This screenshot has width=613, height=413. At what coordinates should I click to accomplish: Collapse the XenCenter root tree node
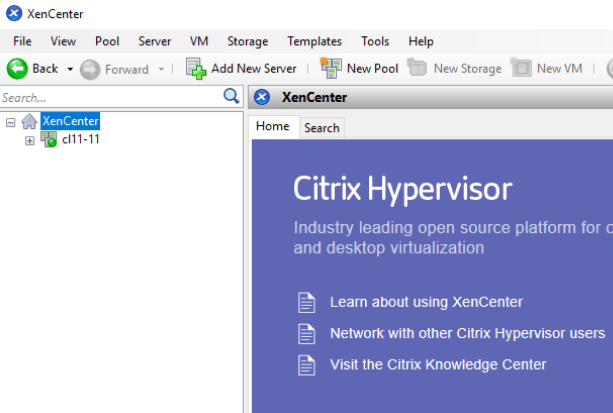click(x=11, y=122)
